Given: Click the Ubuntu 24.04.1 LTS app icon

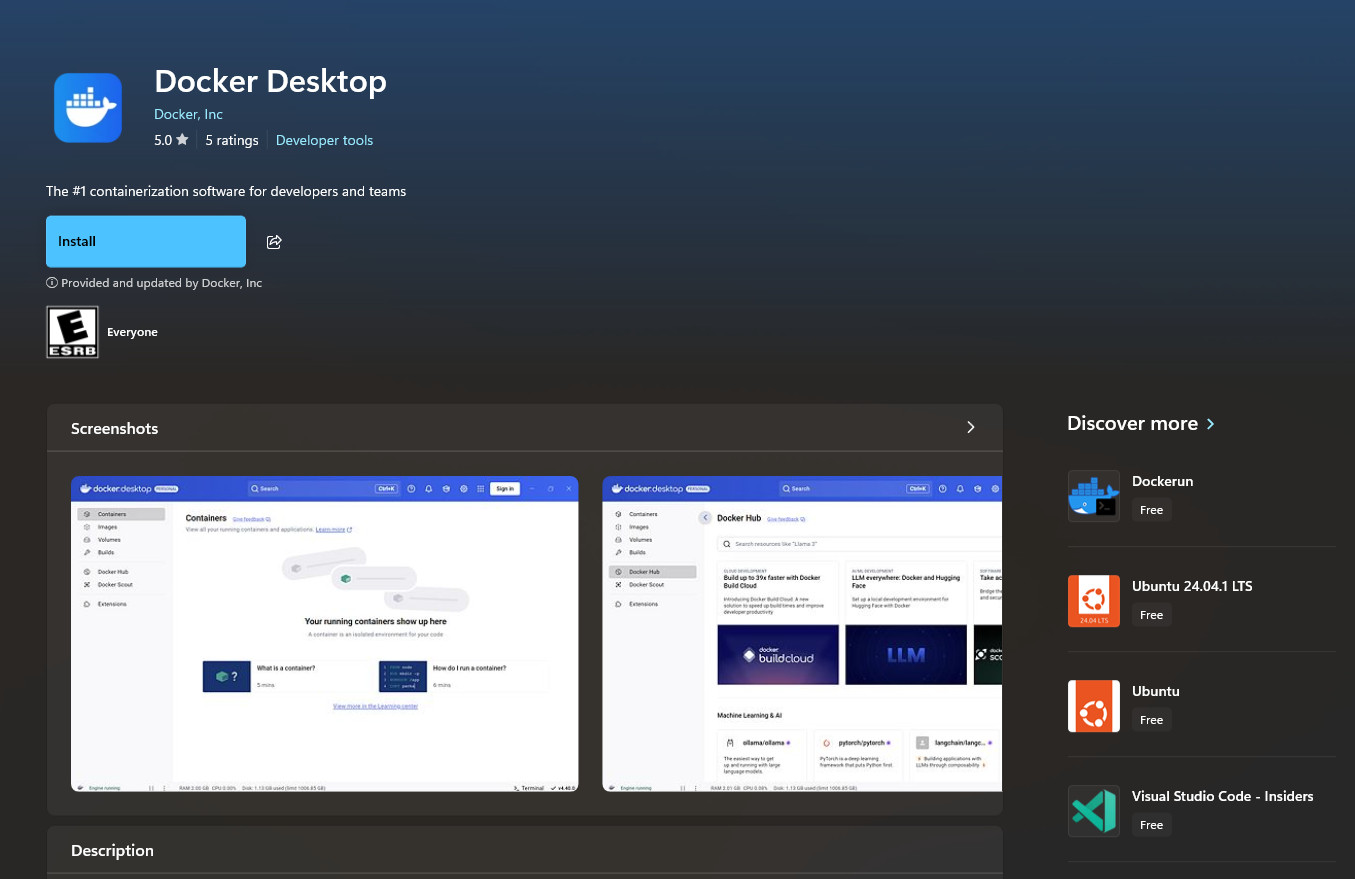Looking at the screenshot, I should coord(1094,601).
